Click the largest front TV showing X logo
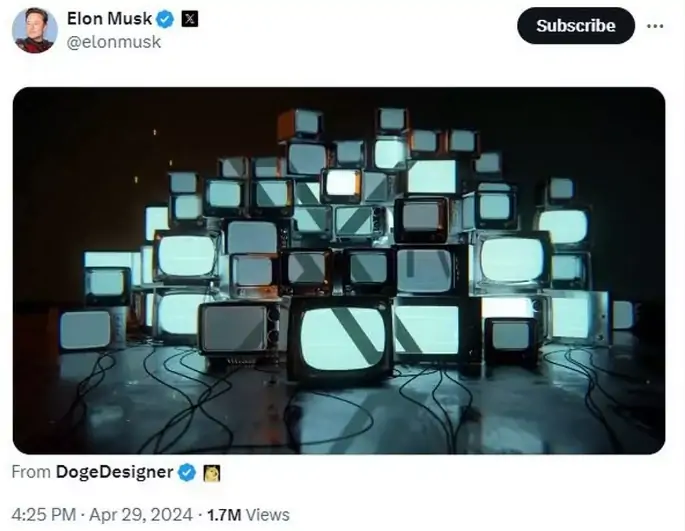 (x=341, y=339)
